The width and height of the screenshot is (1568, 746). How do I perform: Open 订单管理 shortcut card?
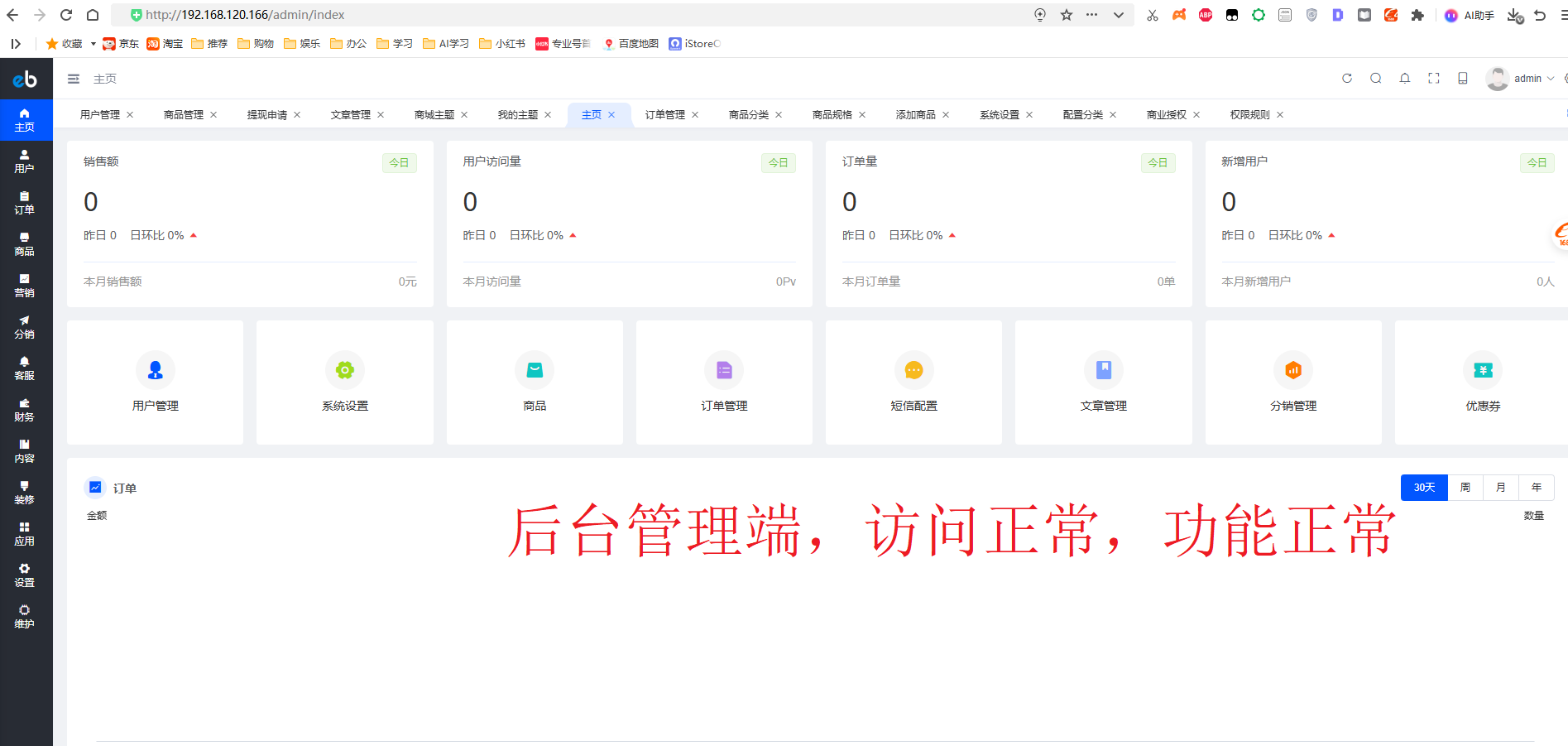(724, 383)
